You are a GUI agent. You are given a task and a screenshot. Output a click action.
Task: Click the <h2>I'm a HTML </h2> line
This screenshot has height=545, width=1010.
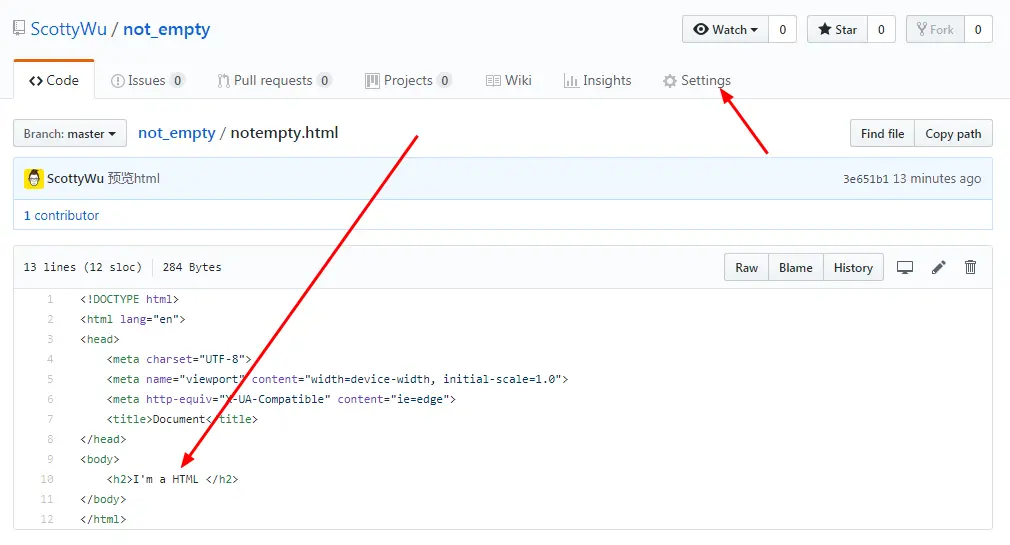point(173,479)
